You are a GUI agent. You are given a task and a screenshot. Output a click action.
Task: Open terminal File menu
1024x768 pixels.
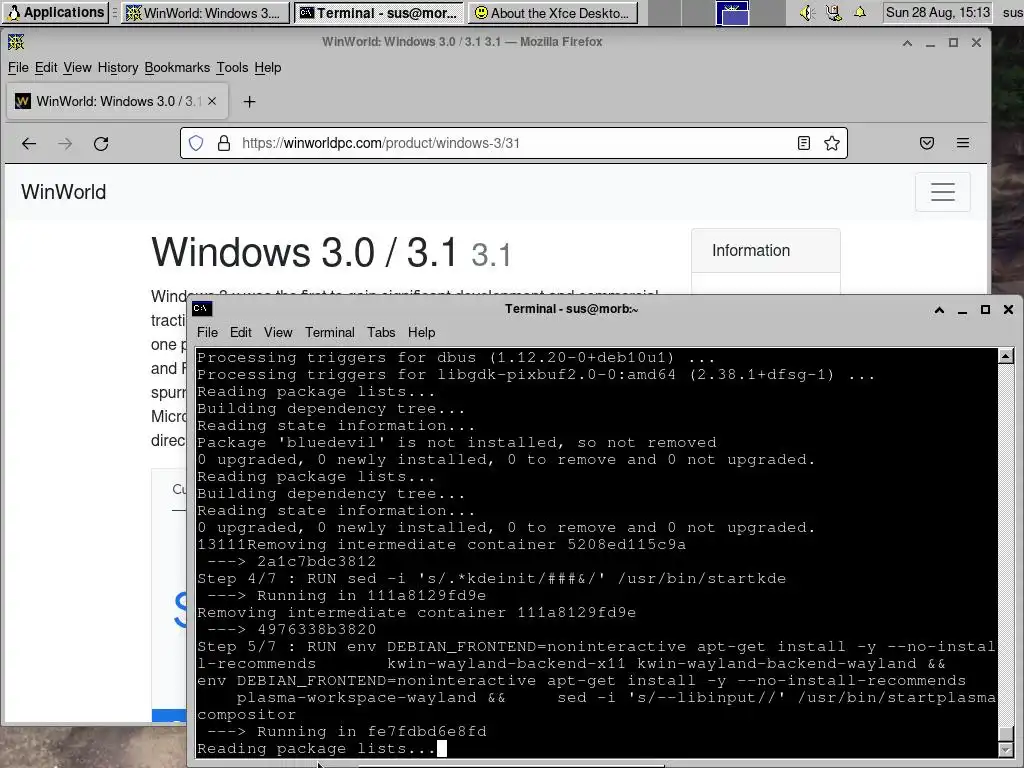point(207,332)
